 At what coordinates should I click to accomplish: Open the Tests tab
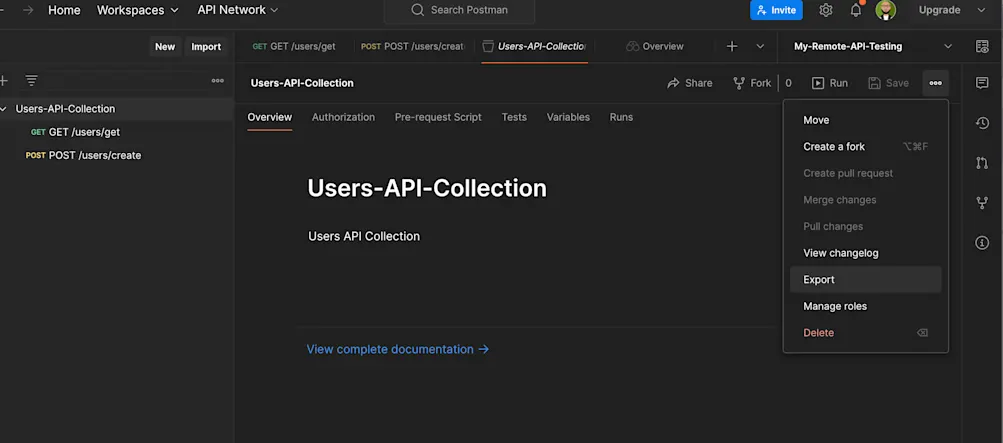point(514,117)
